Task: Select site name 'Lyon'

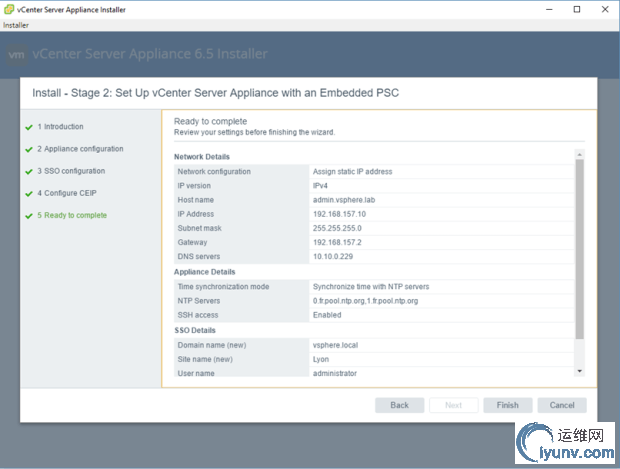Action: pos(321,359)
